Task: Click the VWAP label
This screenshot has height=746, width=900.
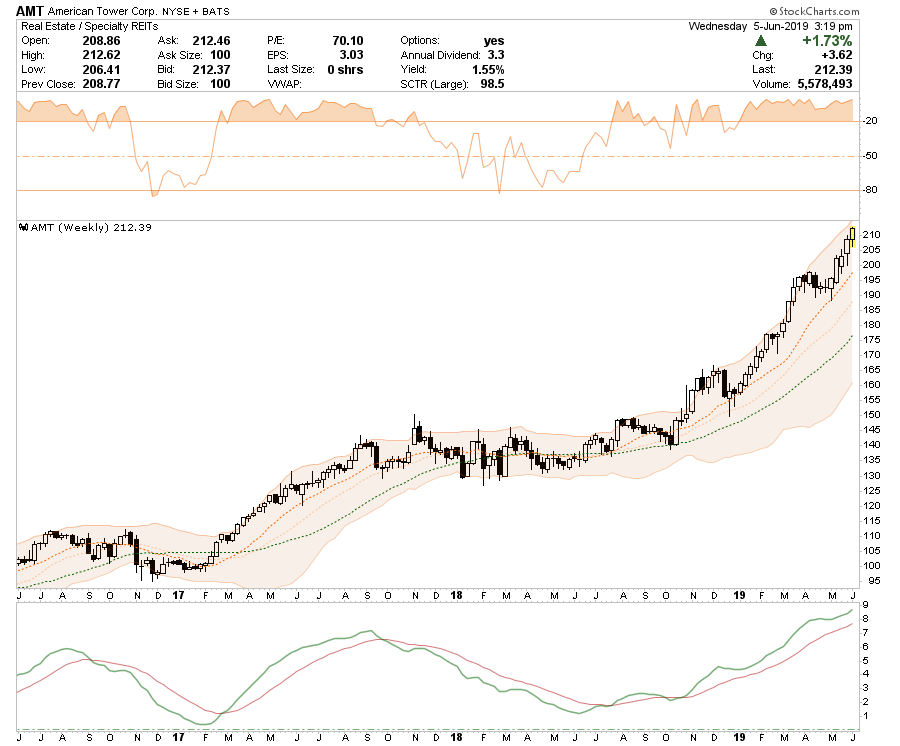Action: tap(284, 84)
